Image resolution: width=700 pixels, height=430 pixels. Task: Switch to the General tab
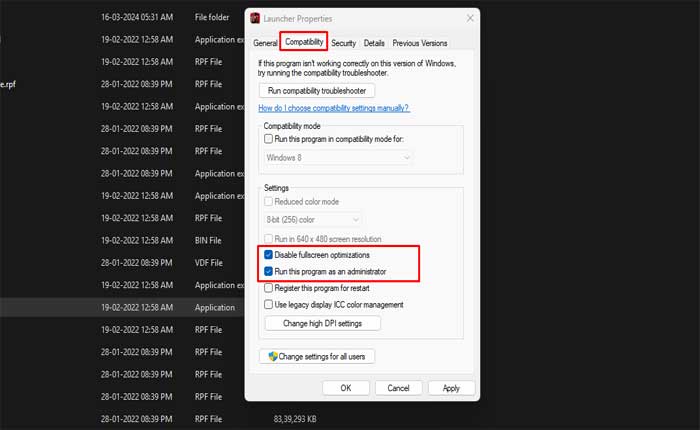tap(265, 43)
